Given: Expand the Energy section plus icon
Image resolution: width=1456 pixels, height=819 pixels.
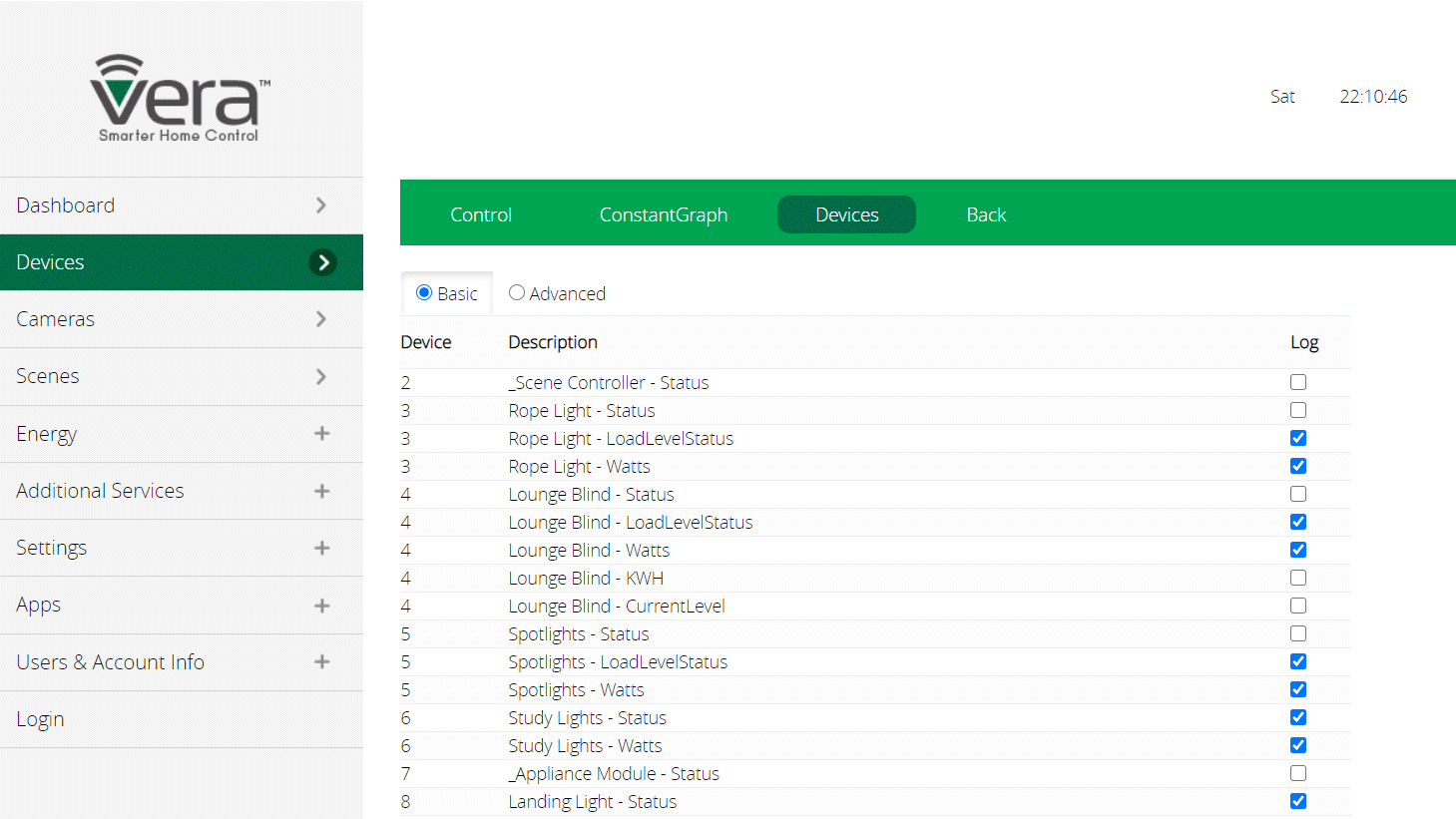Looking at the screenshot, I should tap(321, 433).
